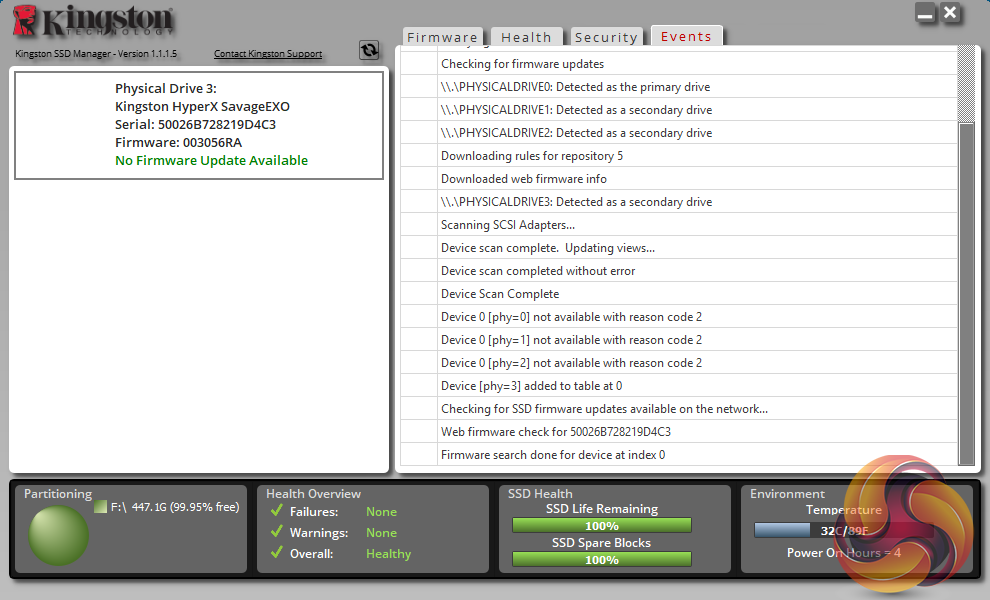Click the Kingston Technology logo
The height and width of the screenshot is (600, 990).
point(93,21)
